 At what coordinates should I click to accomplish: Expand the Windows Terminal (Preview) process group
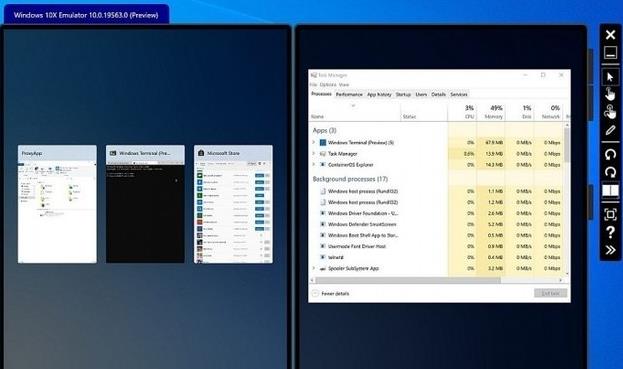[313, 142]
